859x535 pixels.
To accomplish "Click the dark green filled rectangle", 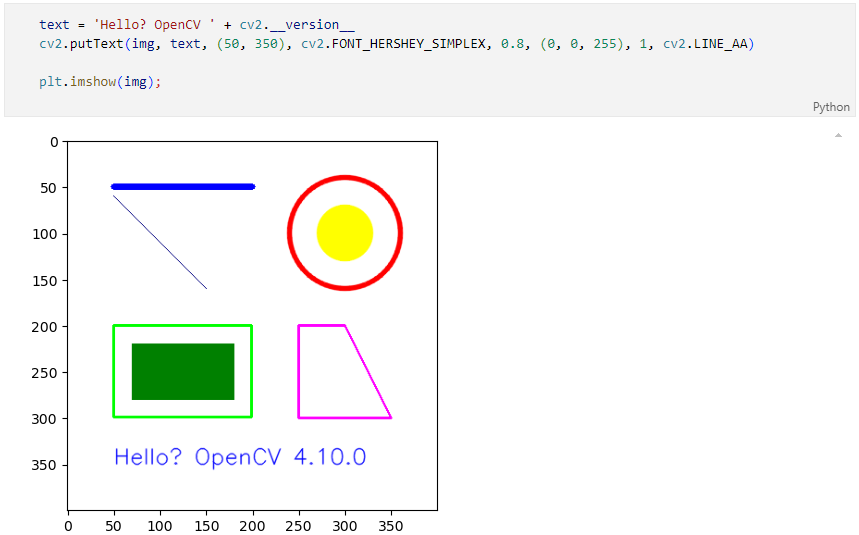I will tap(183, 372).
